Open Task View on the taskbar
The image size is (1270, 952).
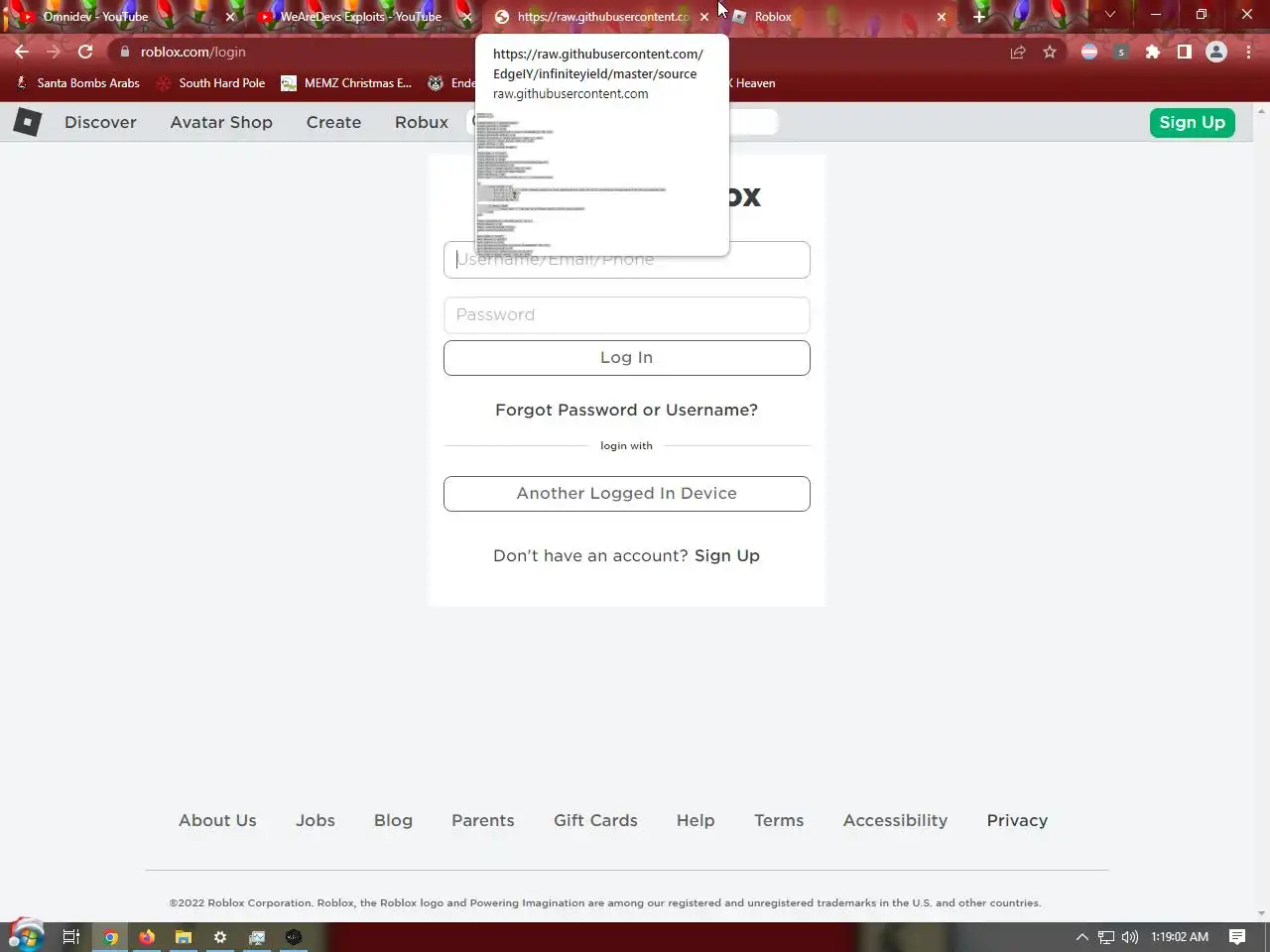[71, 937]
